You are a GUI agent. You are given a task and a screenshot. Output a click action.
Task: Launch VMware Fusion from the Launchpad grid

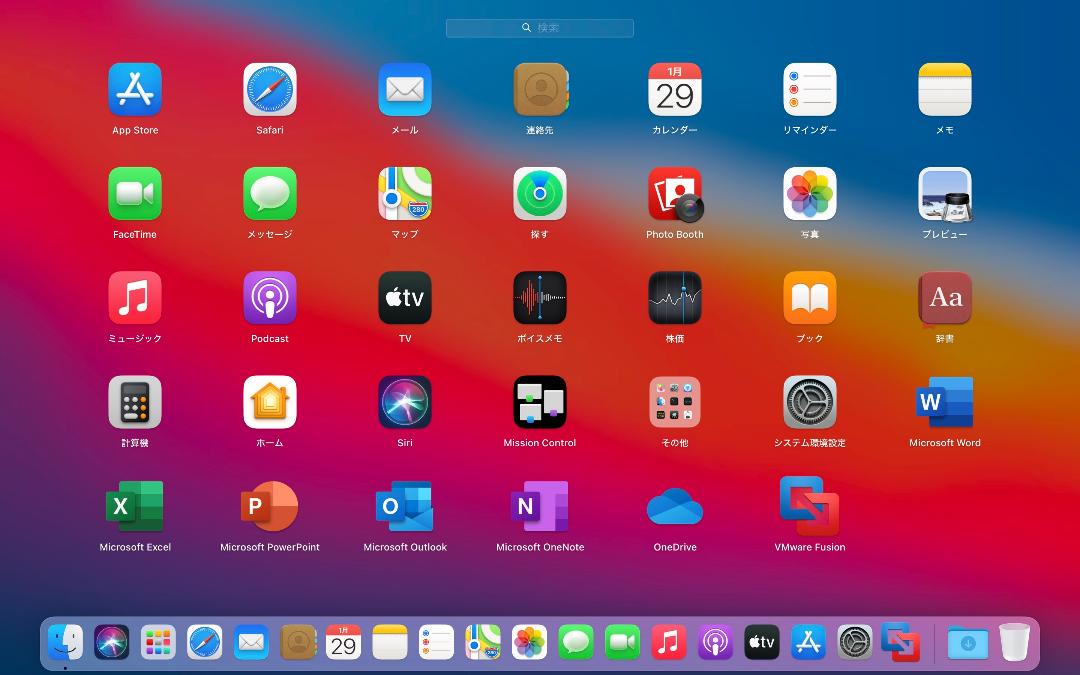pos(810,506)
